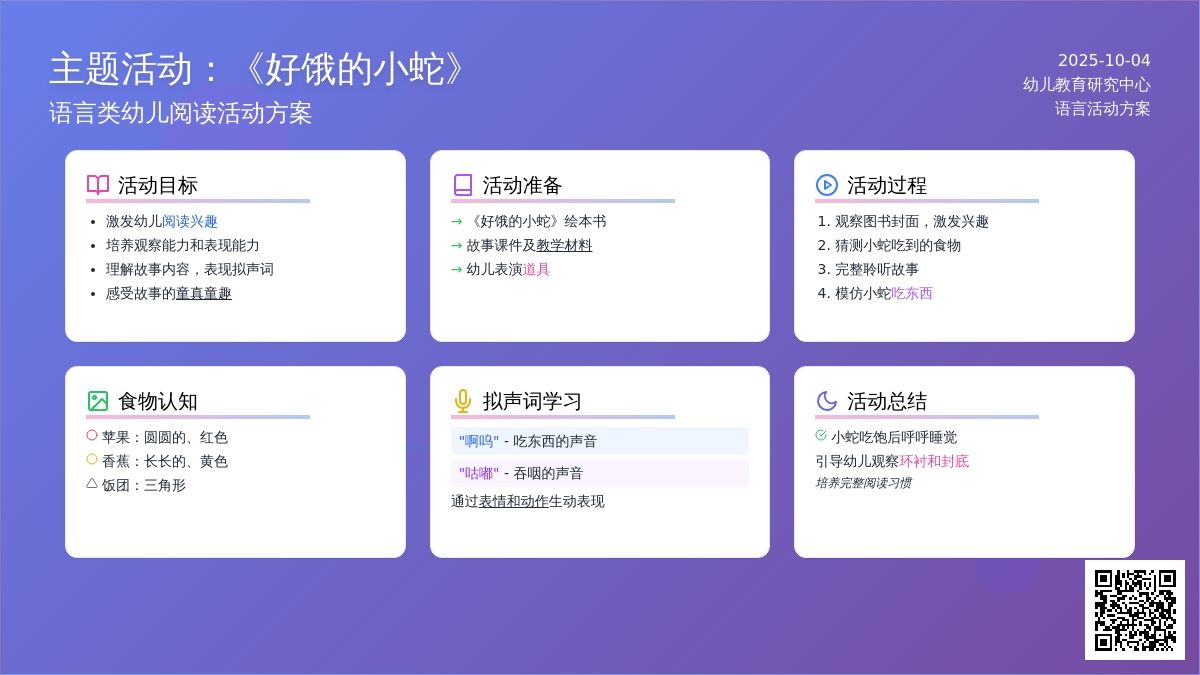Click the blue 阅读兴趣 highlighted text

(190, 222)
